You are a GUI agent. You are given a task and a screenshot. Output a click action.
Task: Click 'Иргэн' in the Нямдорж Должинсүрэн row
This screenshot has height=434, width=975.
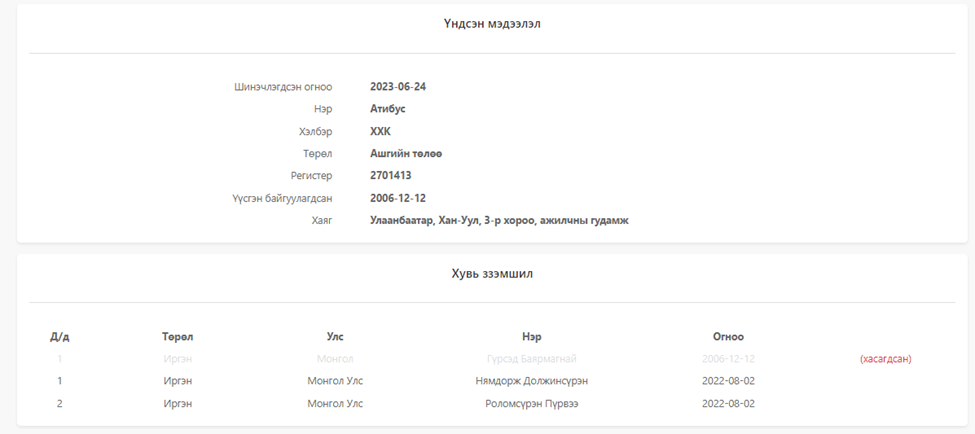click(x=178, y=381)
